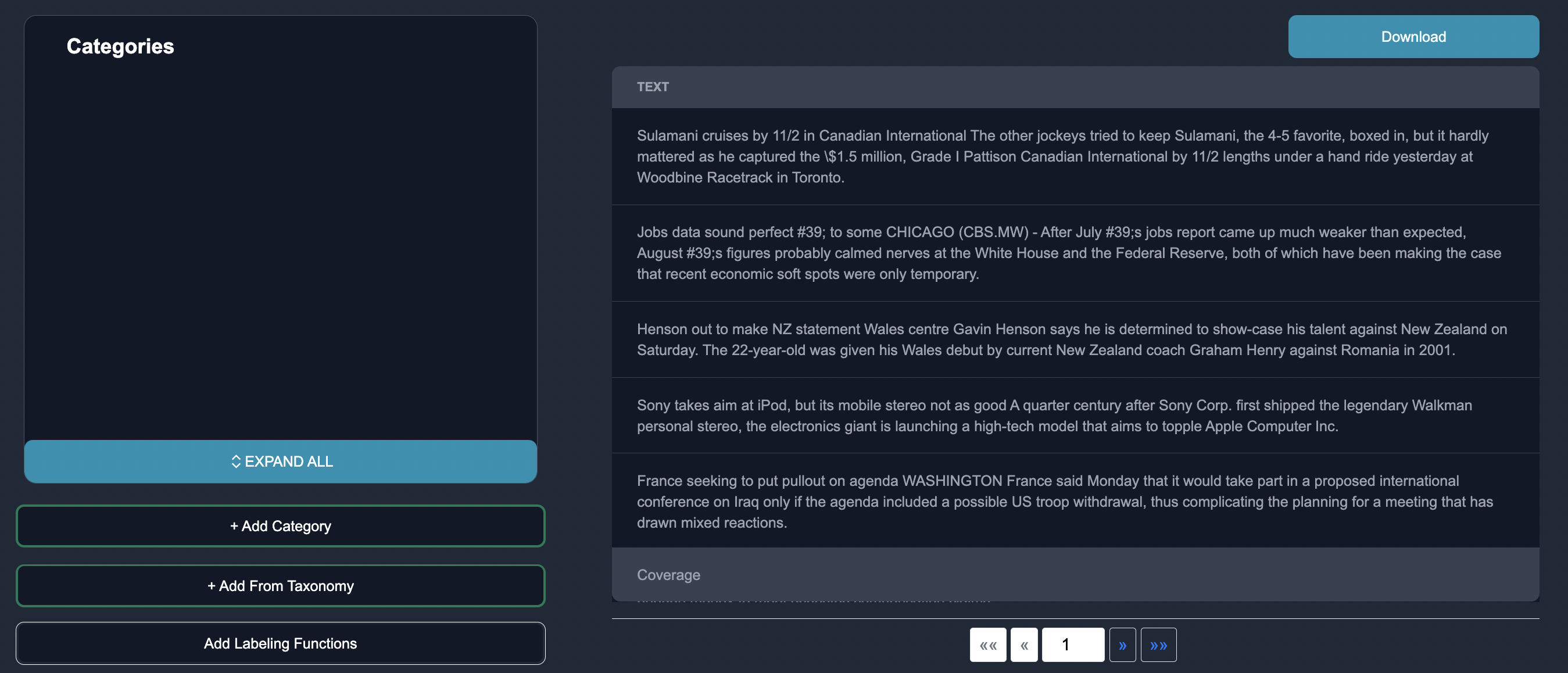Viewport: 1568px width, 673px height.
Task: Click page number input field
Action: pyautogui.click(x=1073, y=644)
